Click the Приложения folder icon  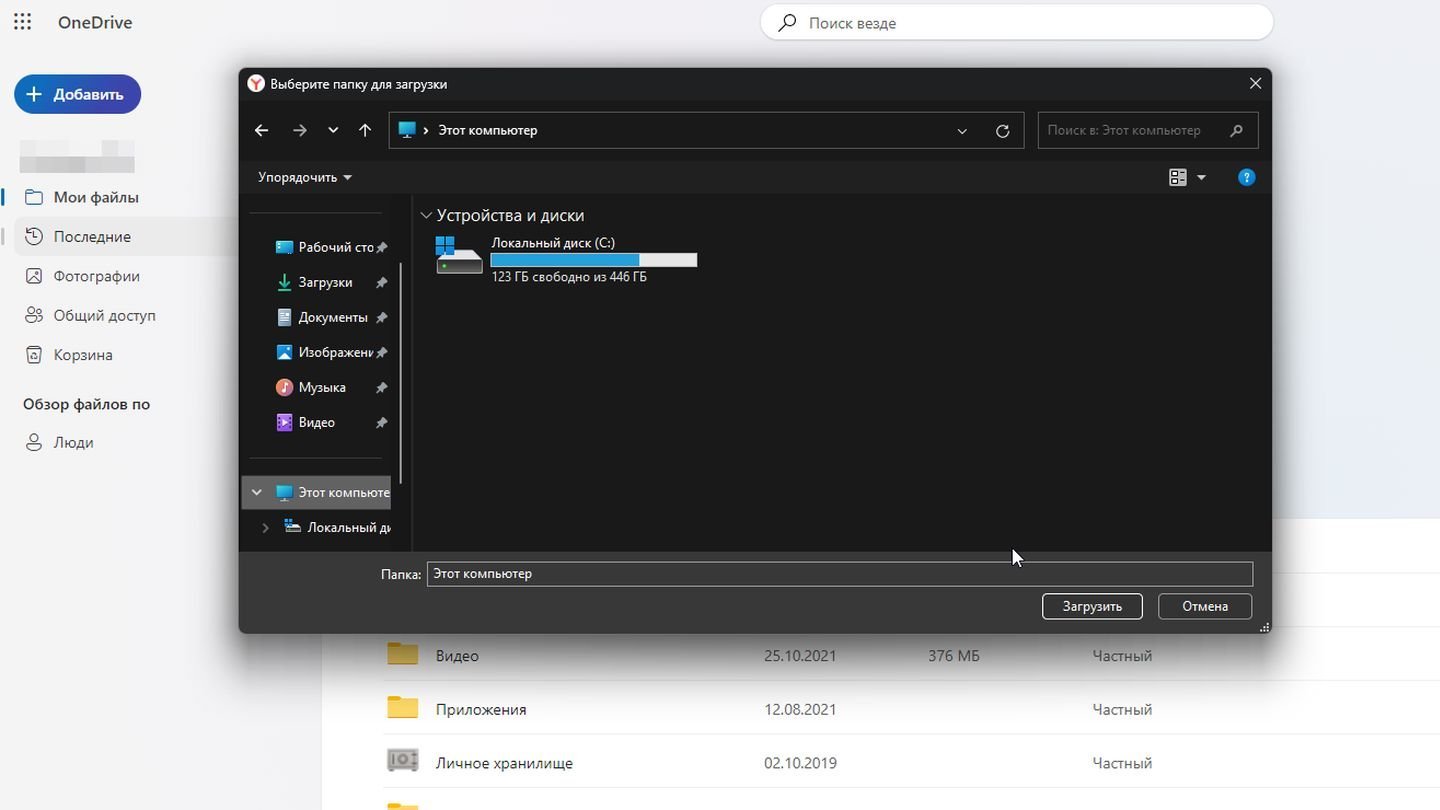pos(403,708)
